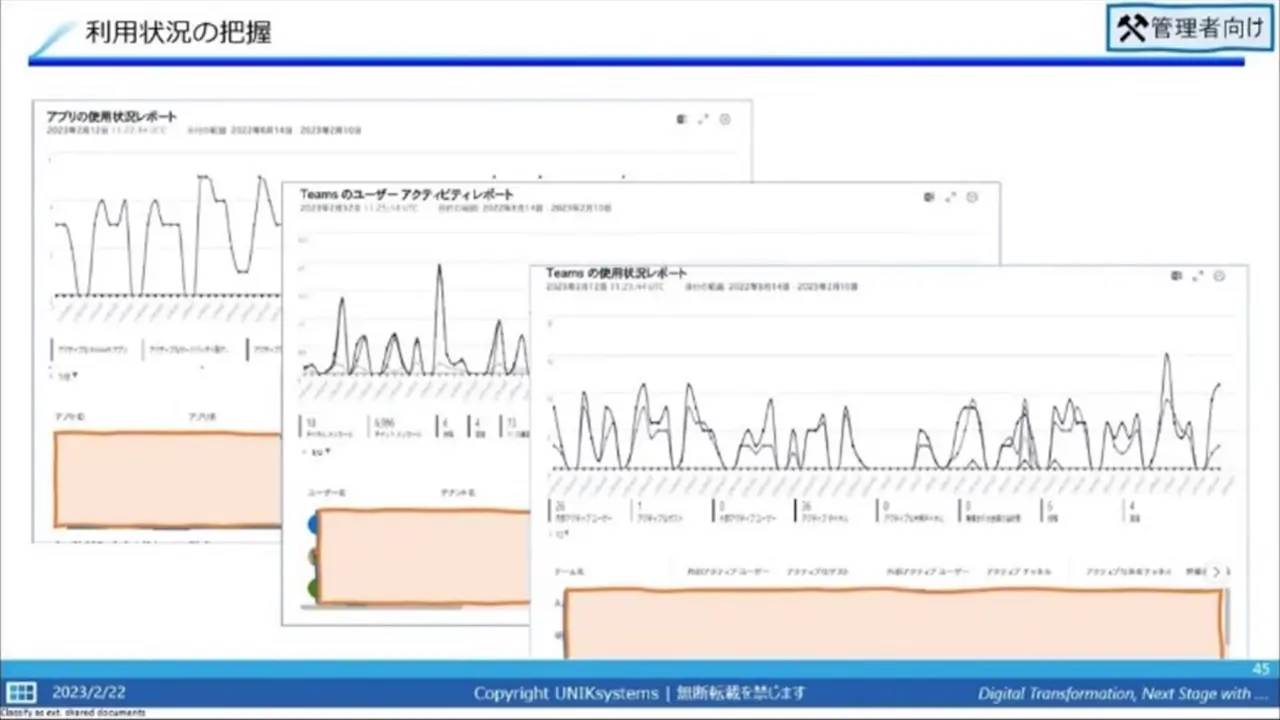Click the アプリの使用状況レポート title
1280x720 pixels.
111,117
